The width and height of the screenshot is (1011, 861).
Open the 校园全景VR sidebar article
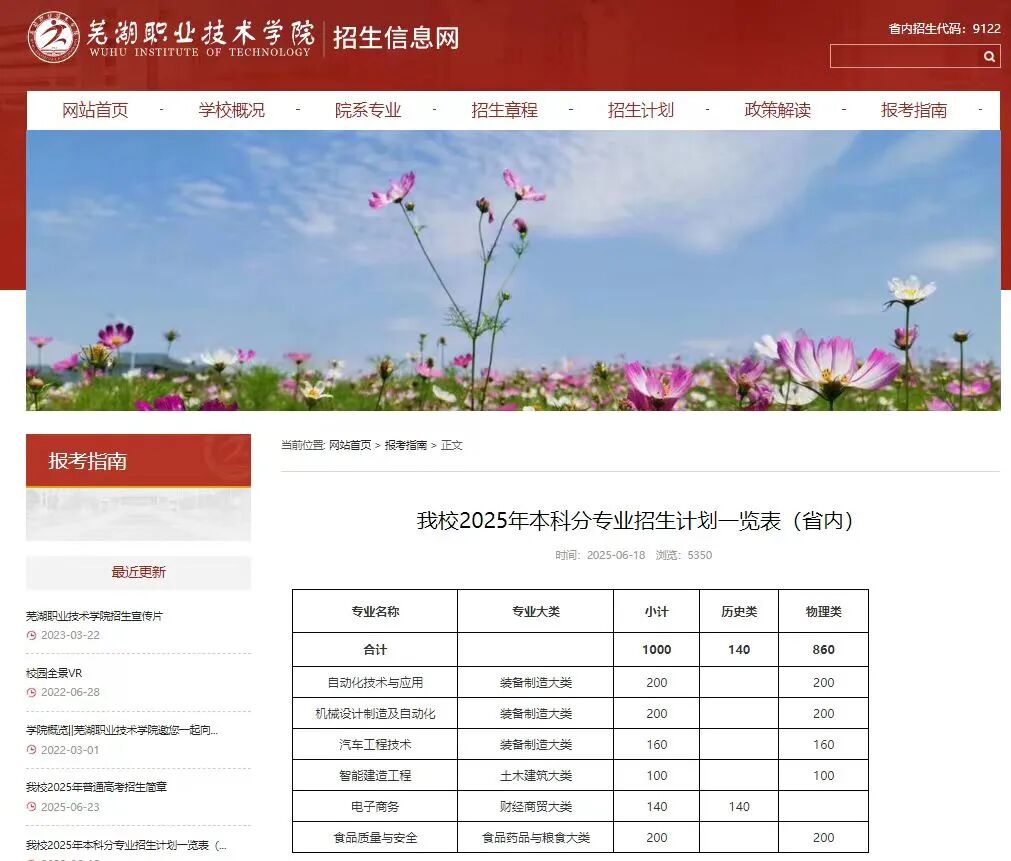[x=54, y=672]
